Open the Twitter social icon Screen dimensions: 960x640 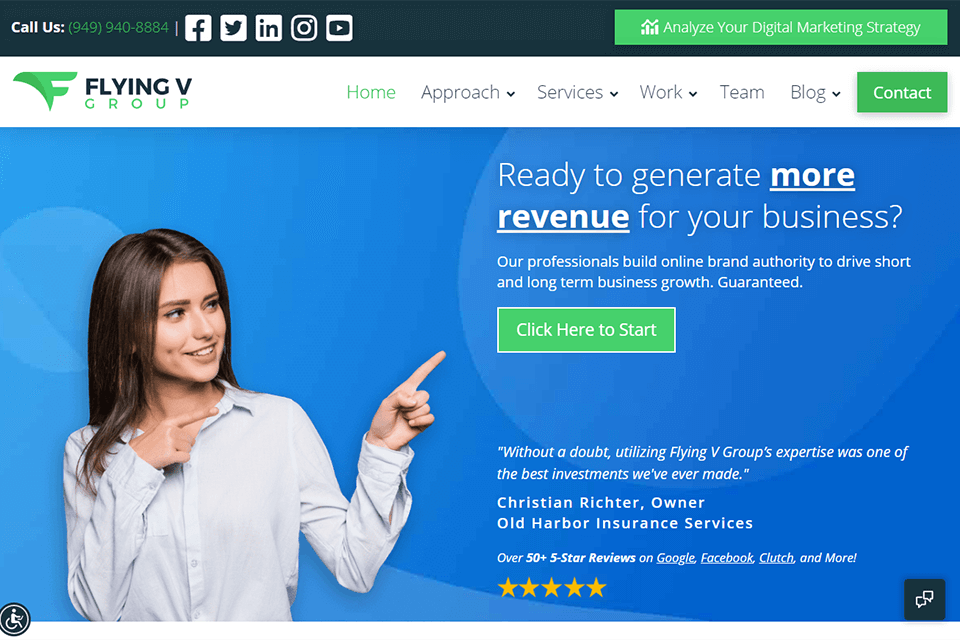(x=233, y=28)
